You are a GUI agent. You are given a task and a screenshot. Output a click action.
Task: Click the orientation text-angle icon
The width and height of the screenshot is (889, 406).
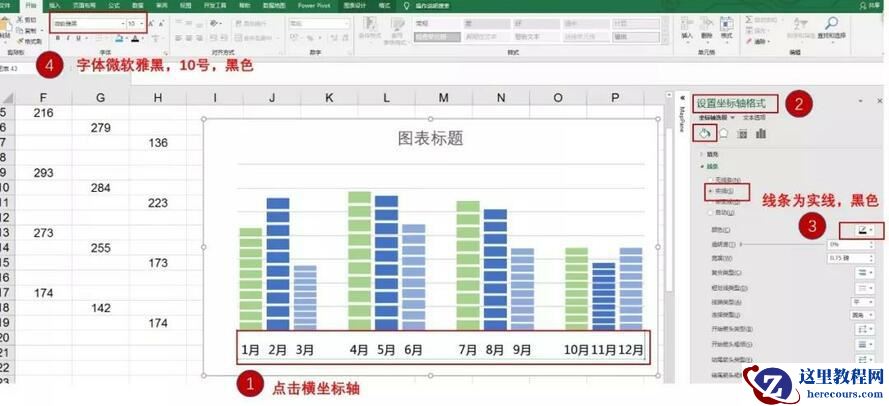214,23
